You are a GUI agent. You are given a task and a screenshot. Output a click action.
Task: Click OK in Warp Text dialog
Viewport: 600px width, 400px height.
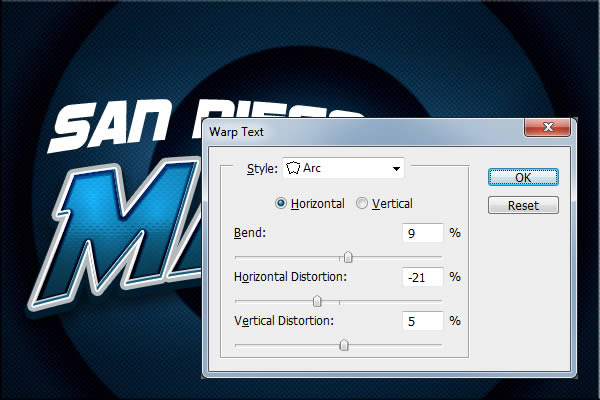(x=523, y=178)
